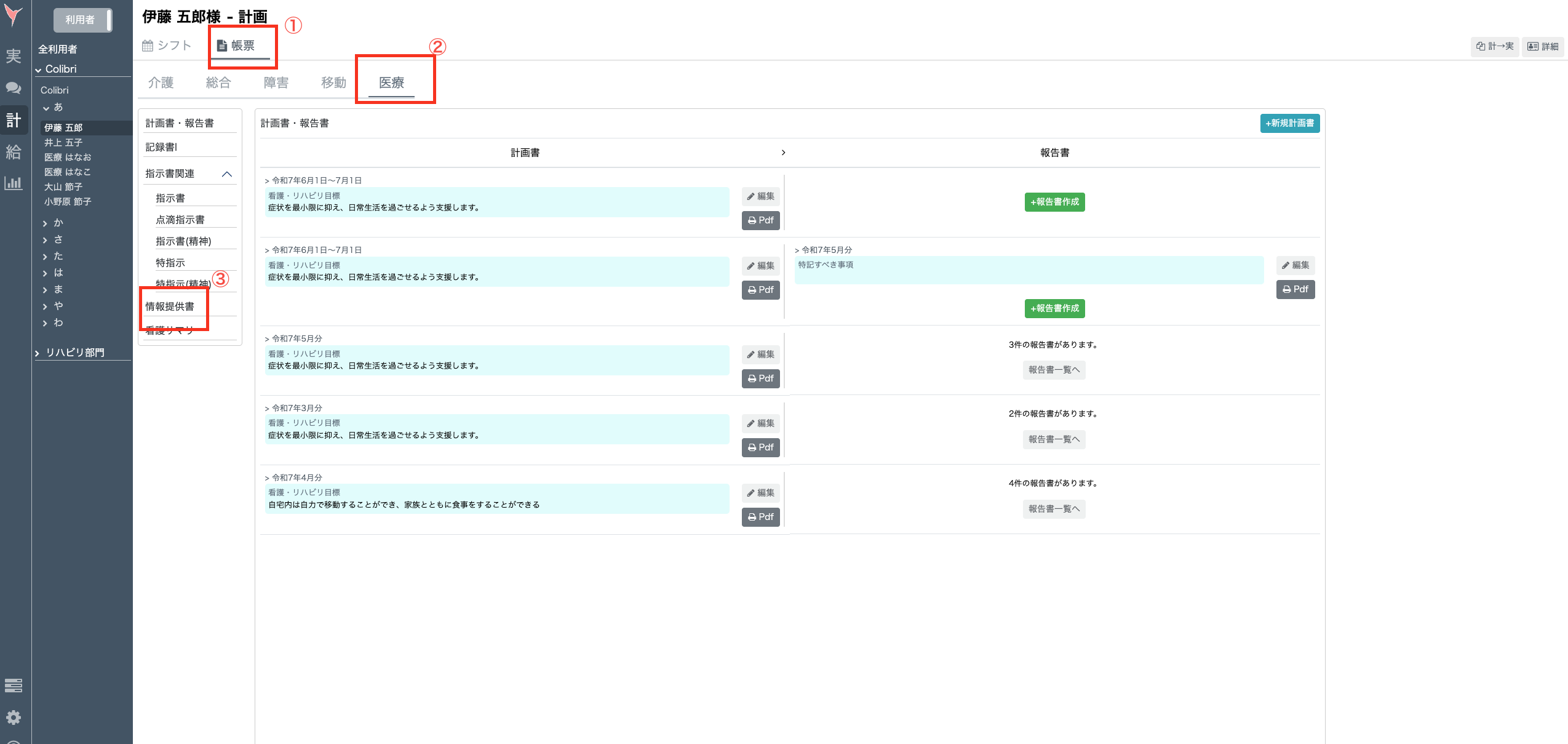Select user 井上 五子 in list
1568x744 pixels.
coord(63,142)
